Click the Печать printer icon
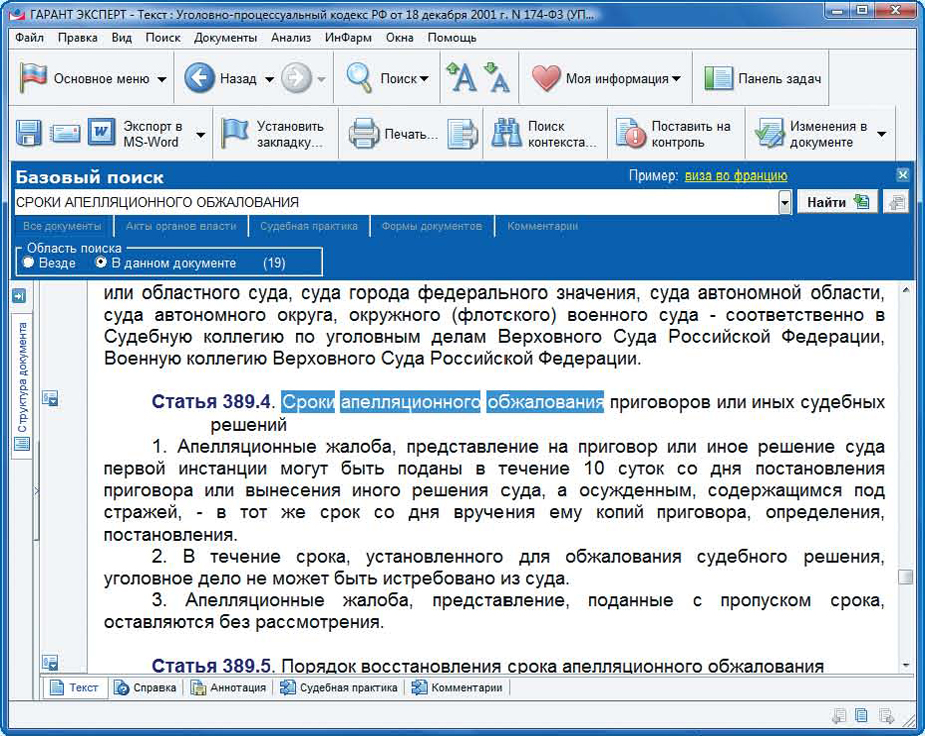925x736 pixels. point(362,131)
